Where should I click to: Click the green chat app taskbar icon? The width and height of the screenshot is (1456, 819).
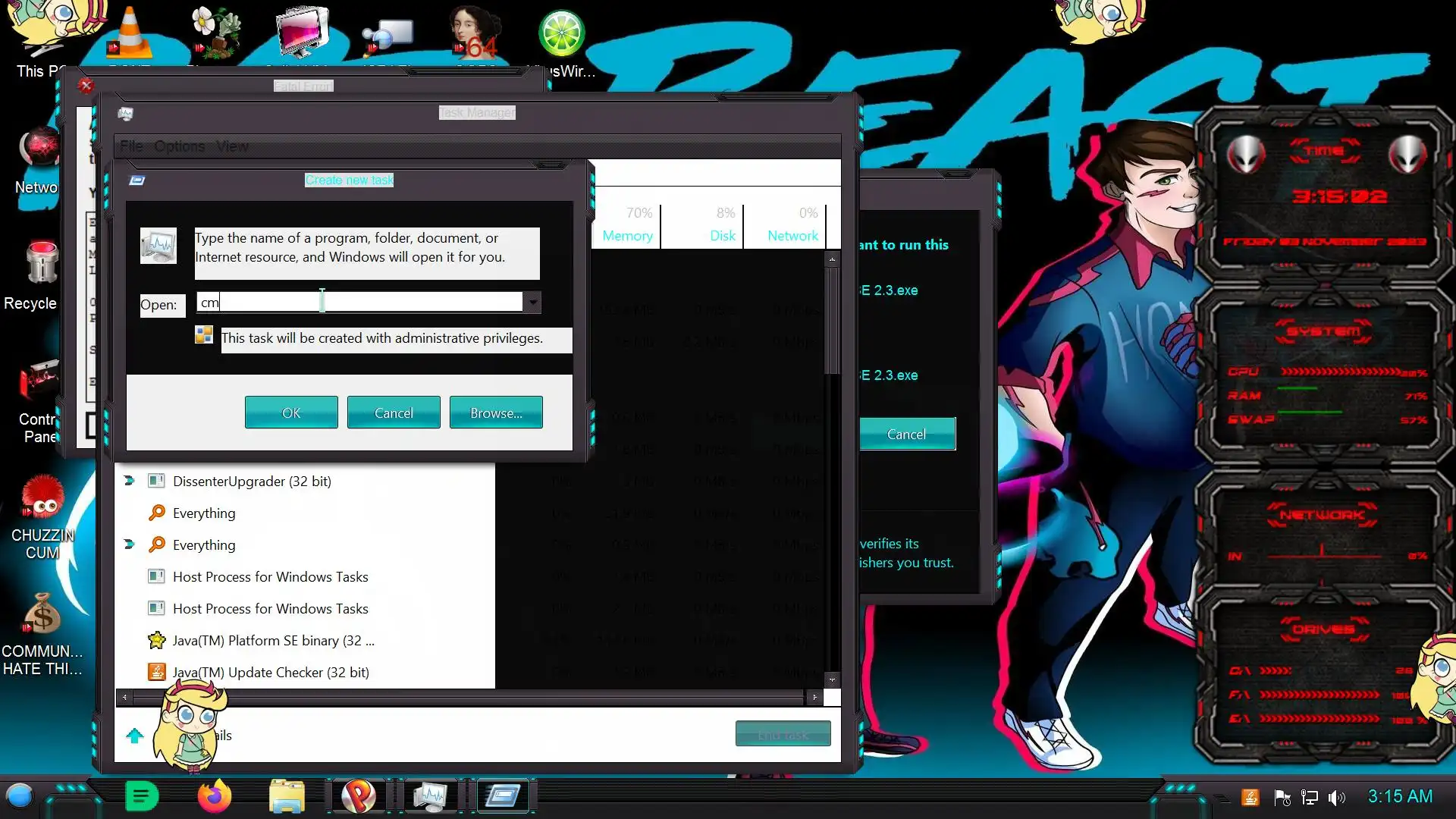(x=141, y=796)
